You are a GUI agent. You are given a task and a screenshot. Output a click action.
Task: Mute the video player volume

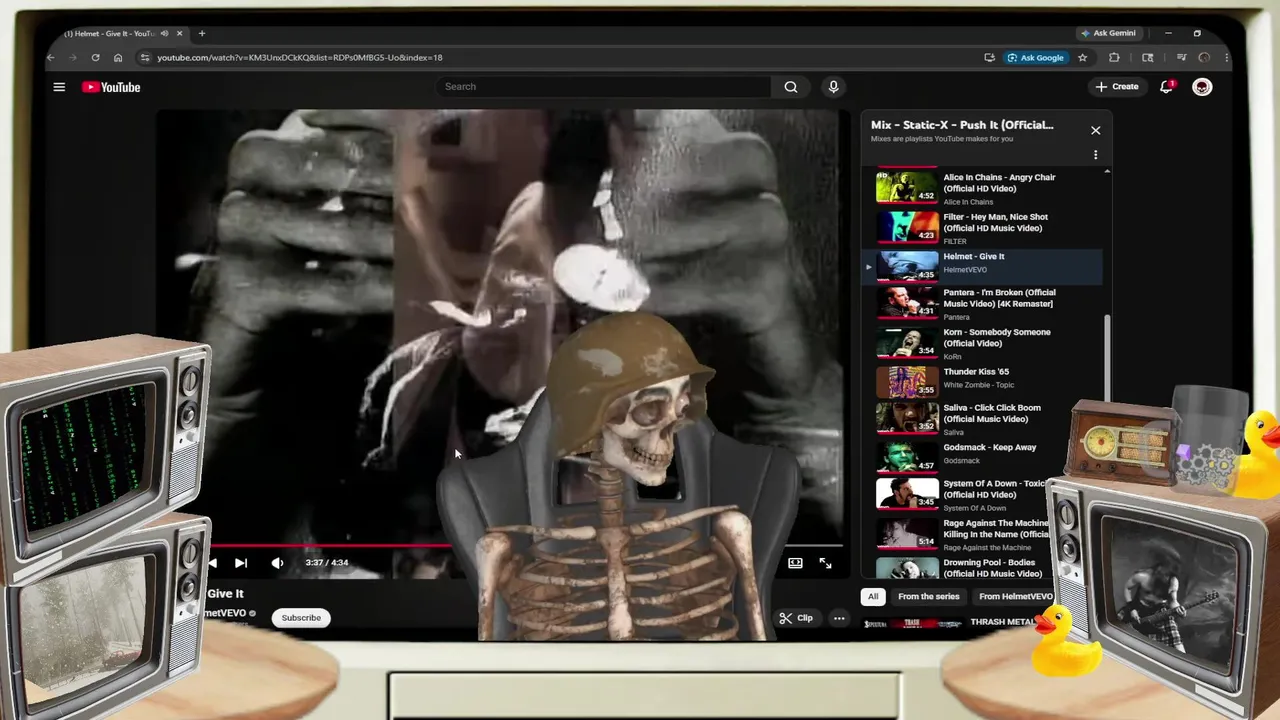[x=277, y=563]
